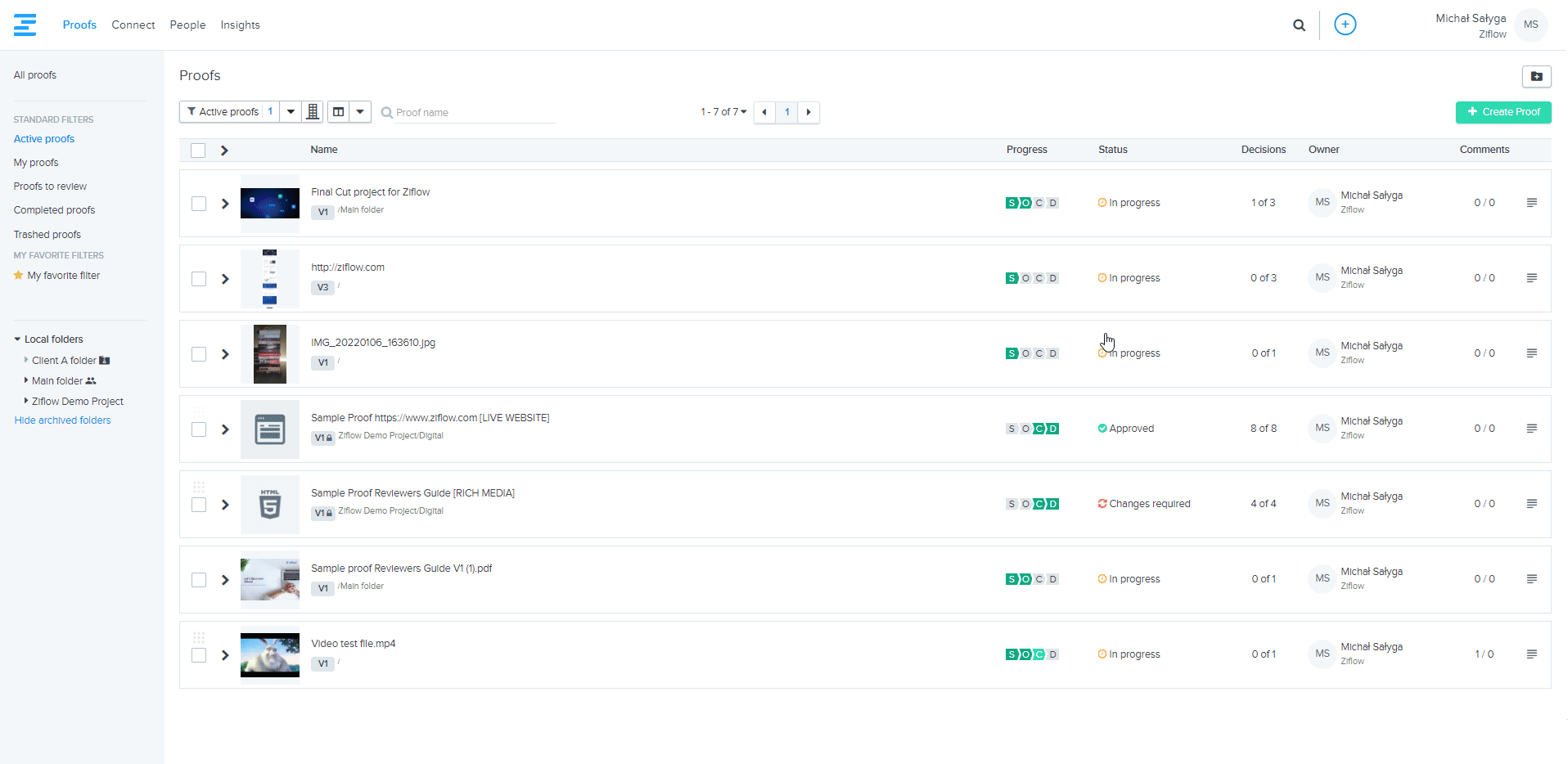Select My proofs filter
The image size is (1568, 764).
[36, 163]
